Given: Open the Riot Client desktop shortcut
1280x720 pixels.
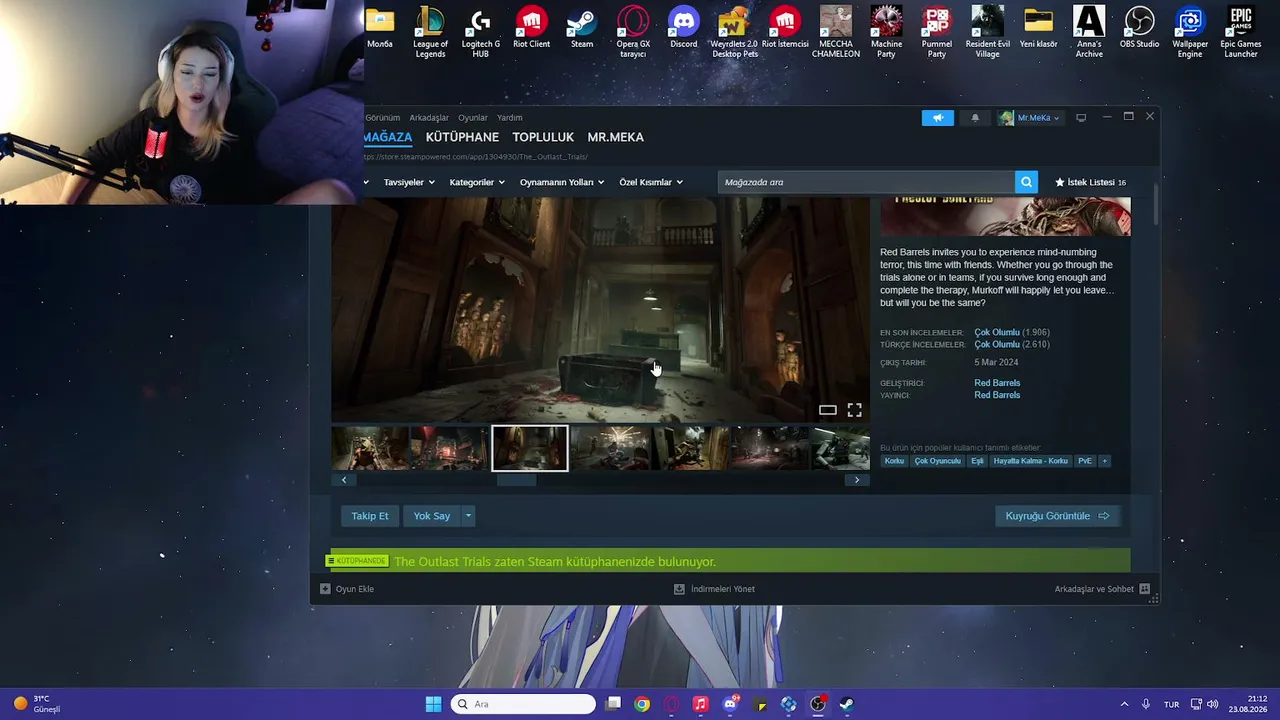Looking at the screenshot, I should [x=531, y=28].
